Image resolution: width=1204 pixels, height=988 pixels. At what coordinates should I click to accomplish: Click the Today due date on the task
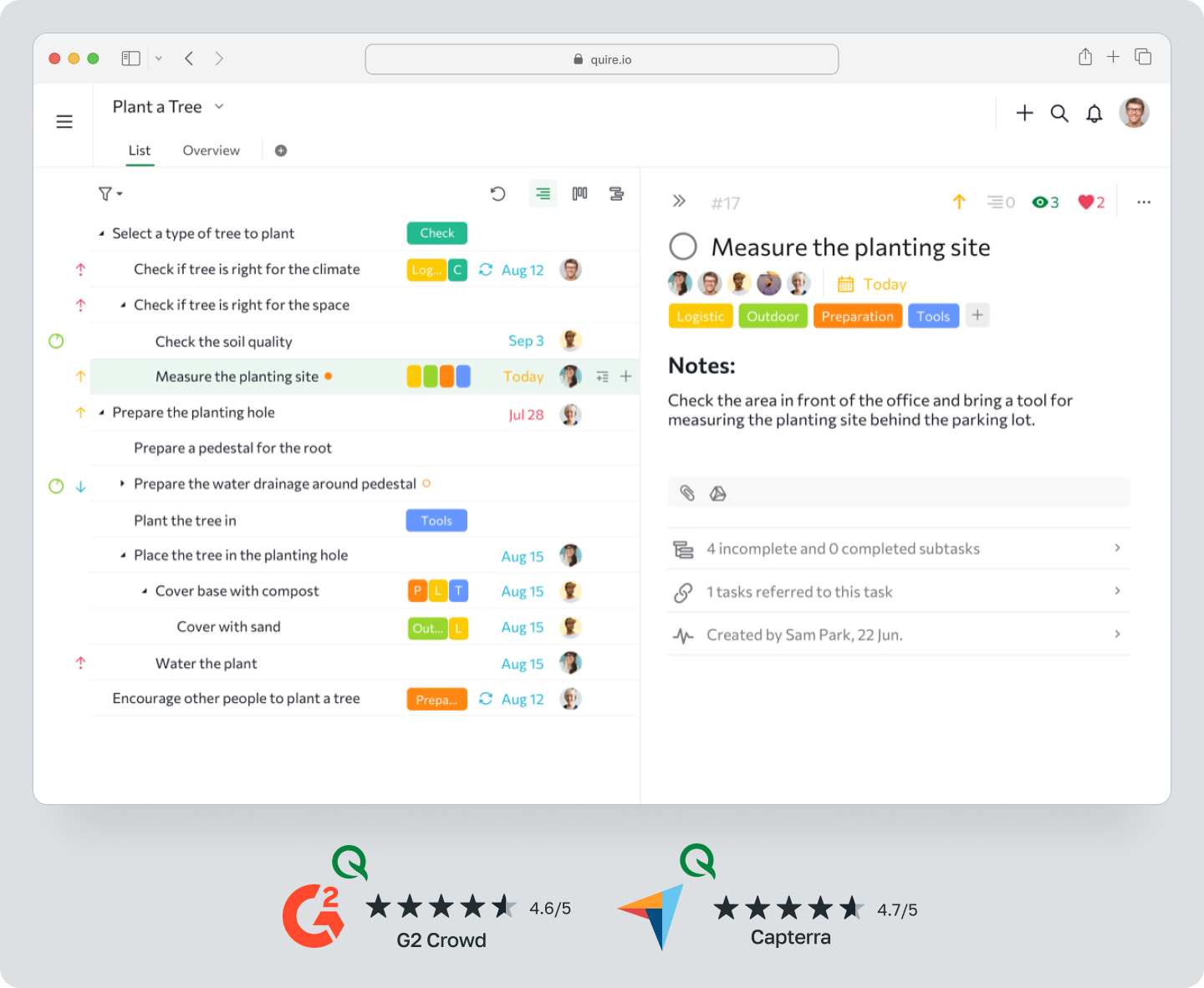[x=884, y=284]
